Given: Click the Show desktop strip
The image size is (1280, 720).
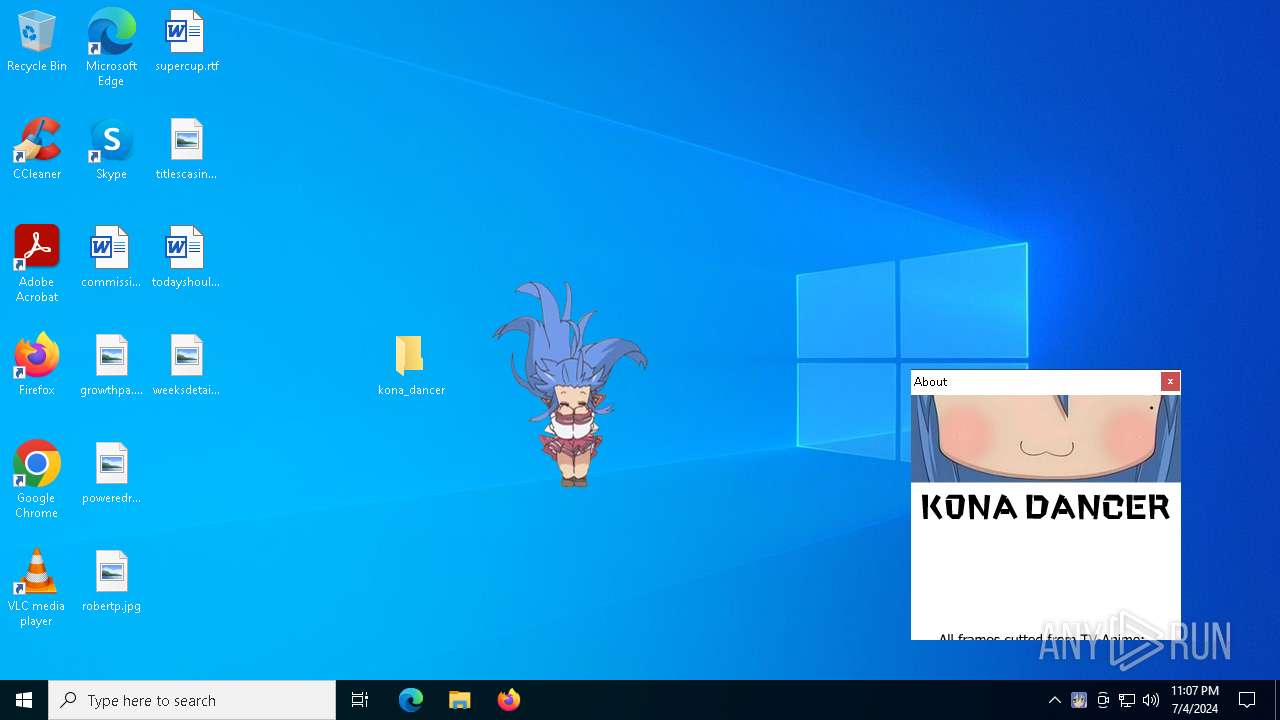Looking at the screenshot, I should coord(1277,700).
